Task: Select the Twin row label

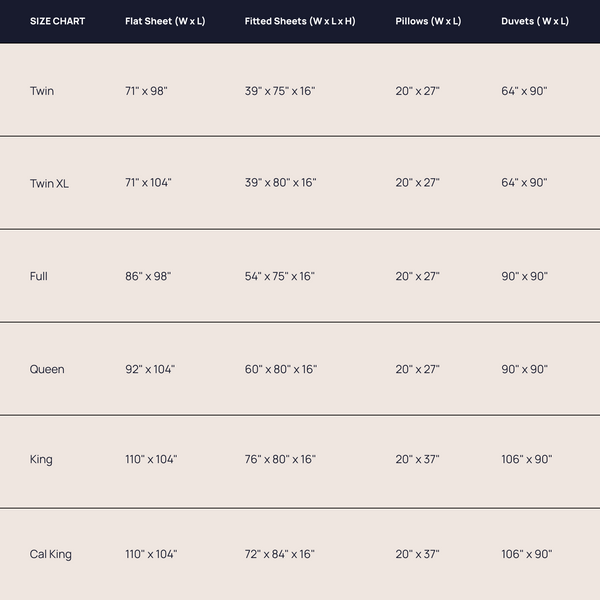Action: (42, 91)
